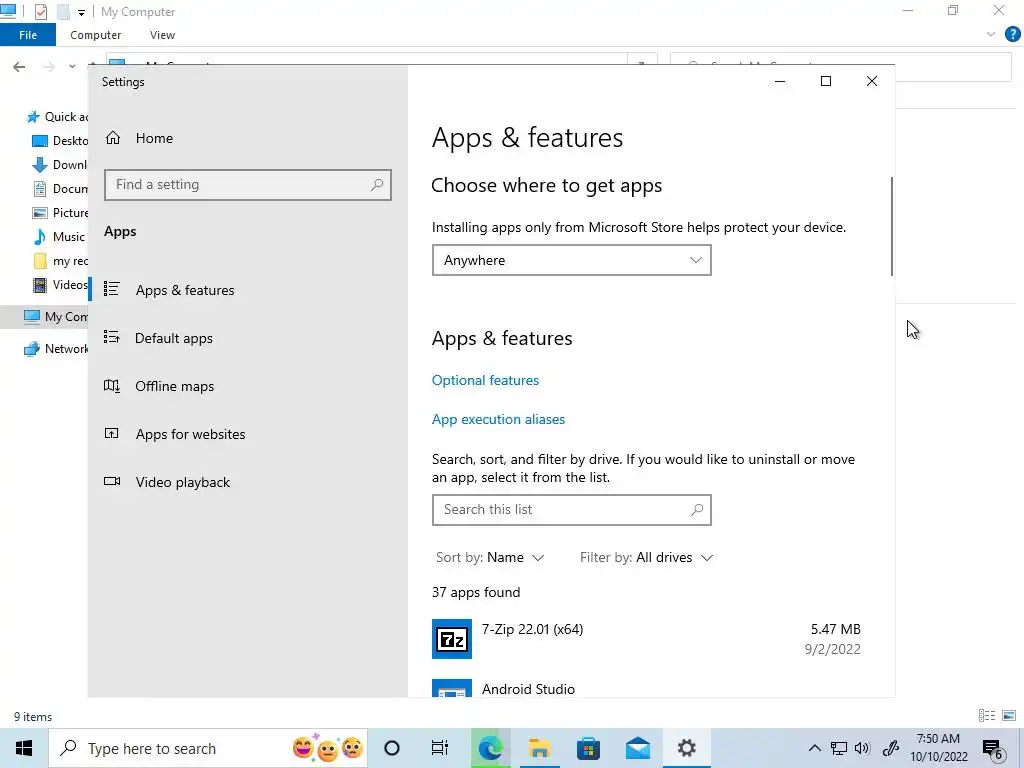This screenshot has height=768, width=1024.
Task: Open Desktop folder in Explorer sidebar
Action: (60, 140)
